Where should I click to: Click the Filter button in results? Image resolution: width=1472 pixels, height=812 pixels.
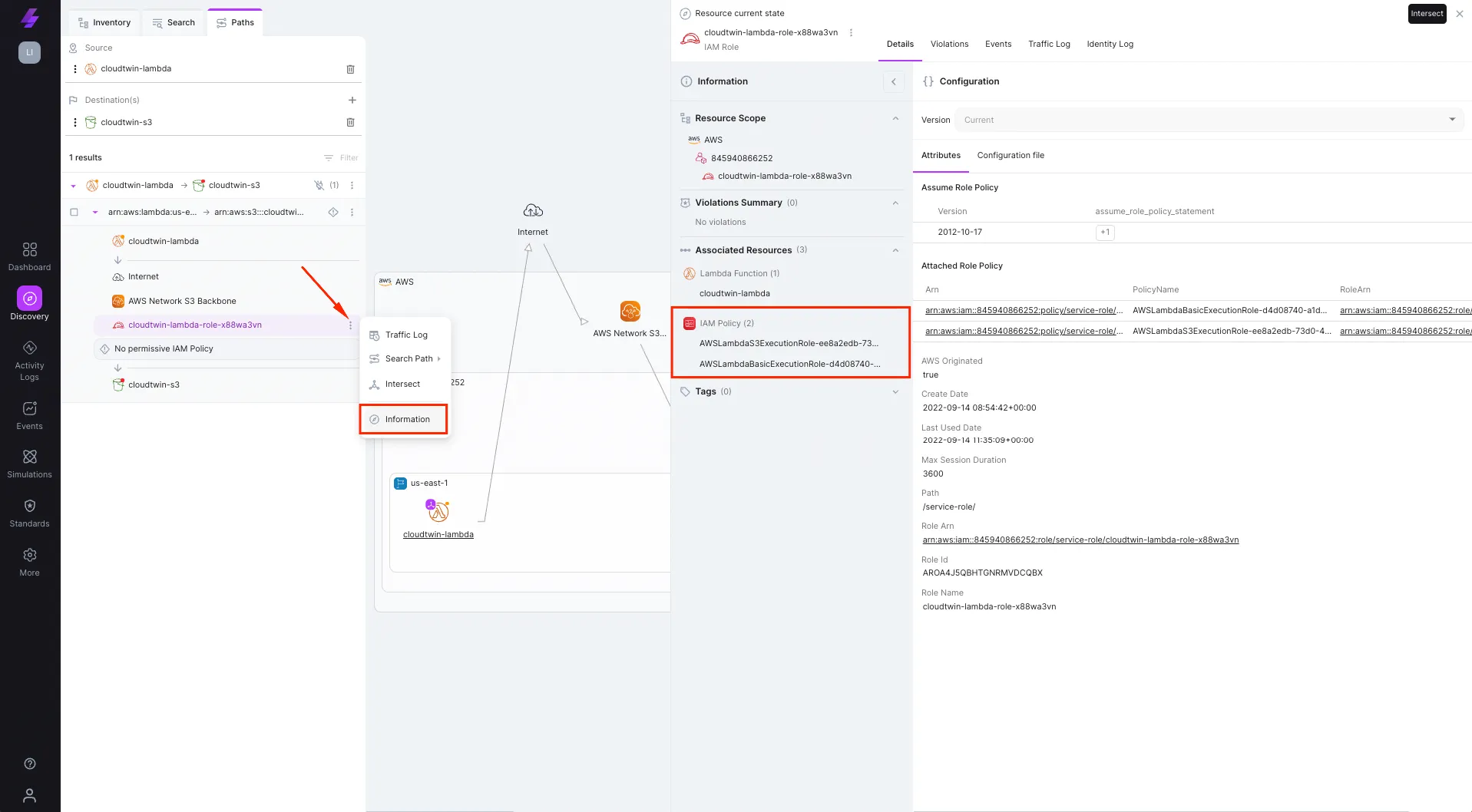[342, 157]
